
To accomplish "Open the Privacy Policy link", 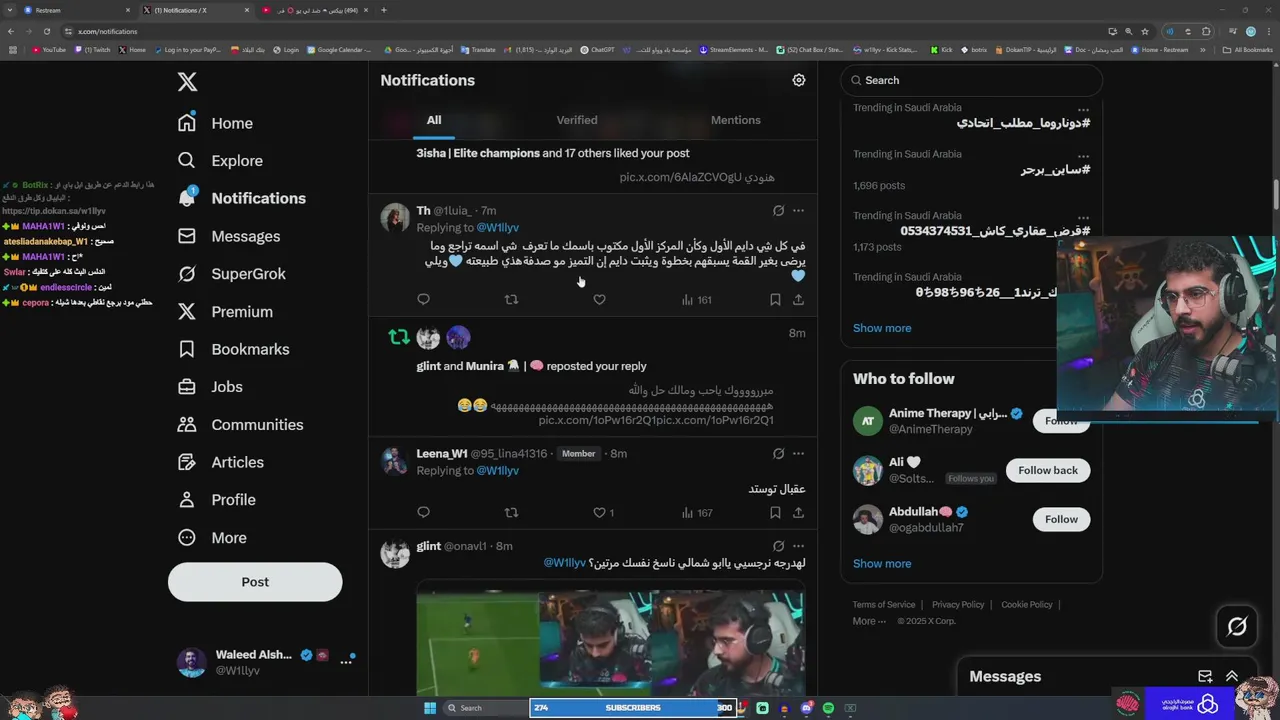I will point(958,605).
